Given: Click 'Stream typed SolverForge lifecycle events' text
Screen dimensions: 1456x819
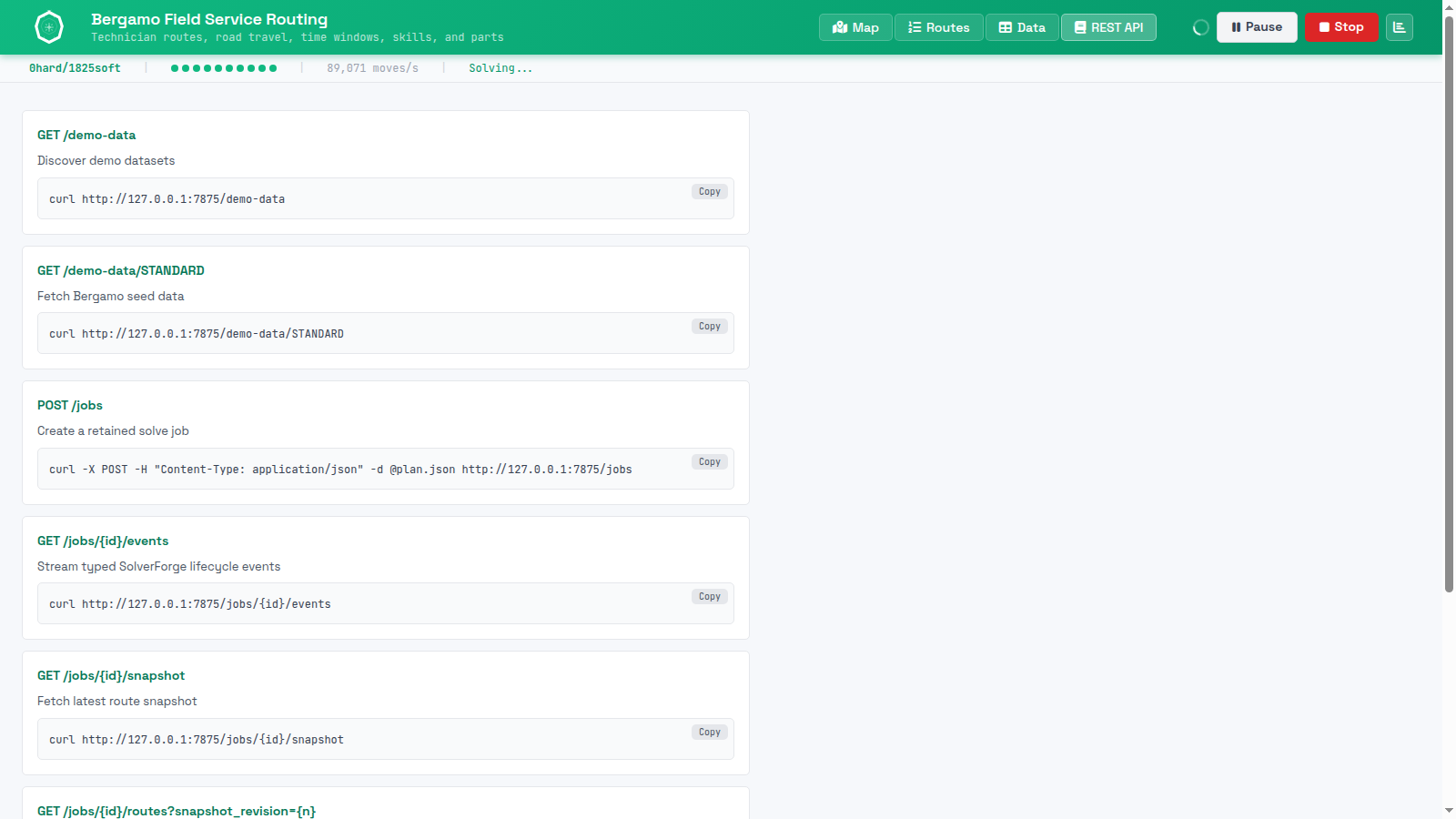Looking at the screenshot, I should point(159,566).
